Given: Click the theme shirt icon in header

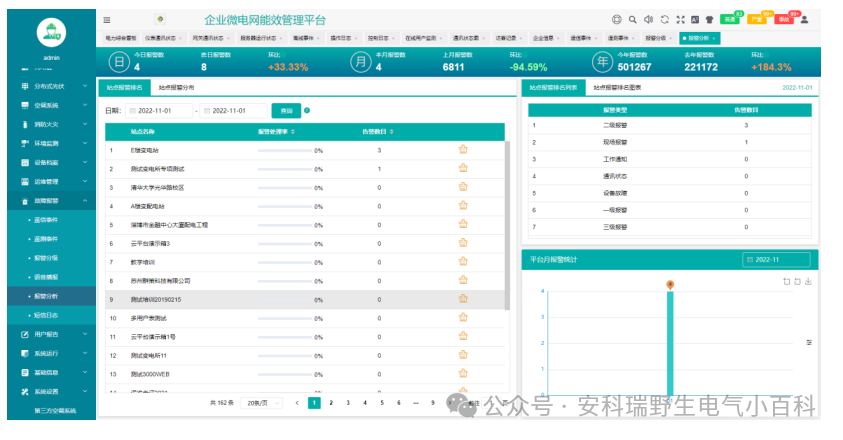Looking at the screenshot, I should coord(709,19).
